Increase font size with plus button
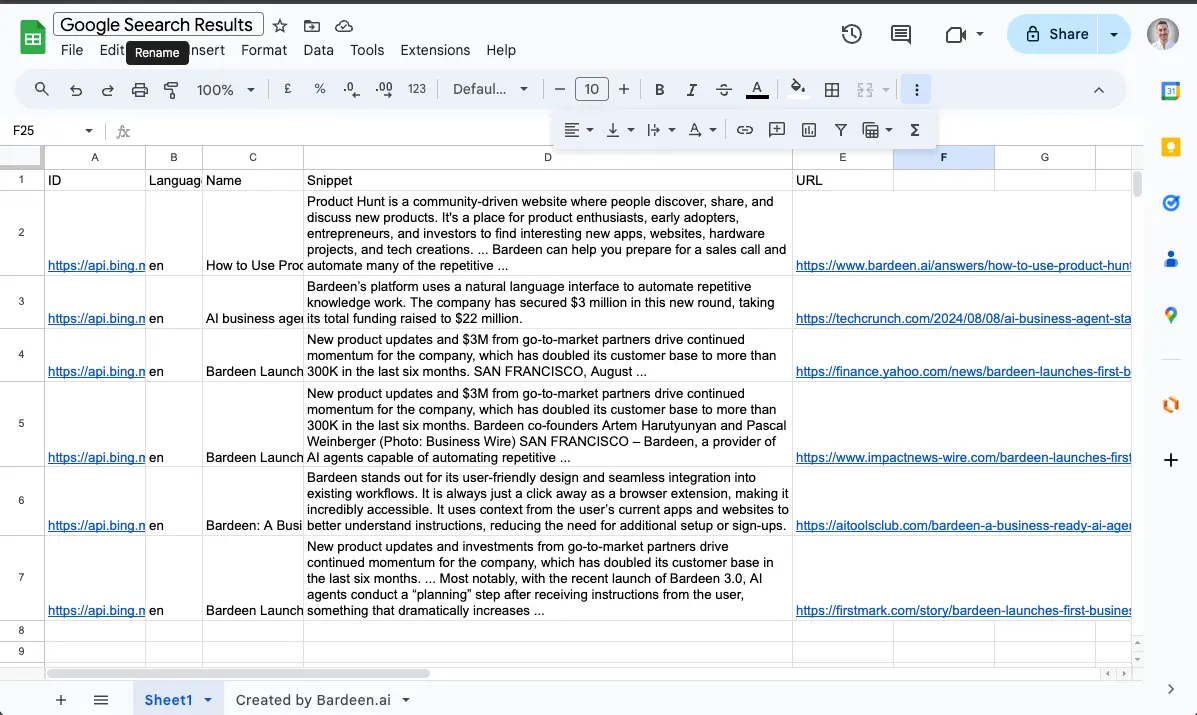This screenshot has width=1197, height=715. click(x=624, y=89)
